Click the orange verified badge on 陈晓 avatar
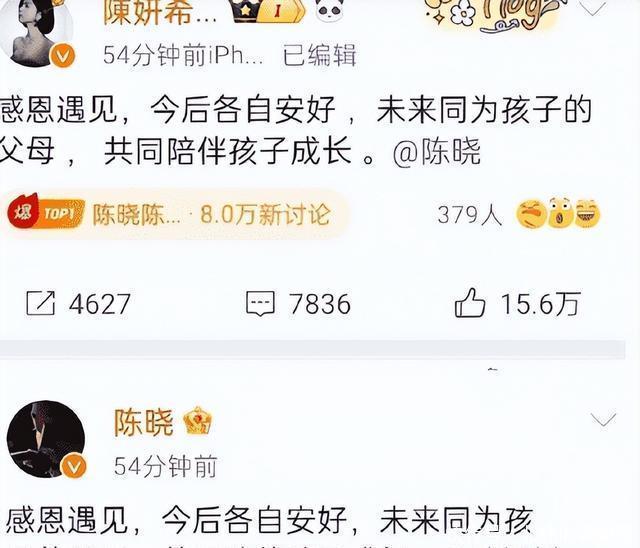This screenshot has width=640, height=548. (73, 467)
